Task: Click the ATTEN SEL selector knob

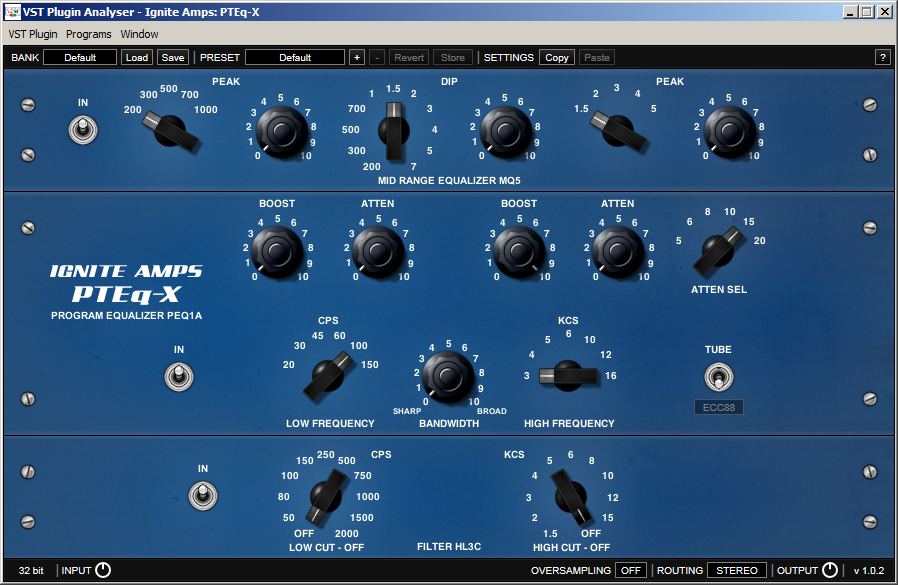Action: tap(718, 251)
